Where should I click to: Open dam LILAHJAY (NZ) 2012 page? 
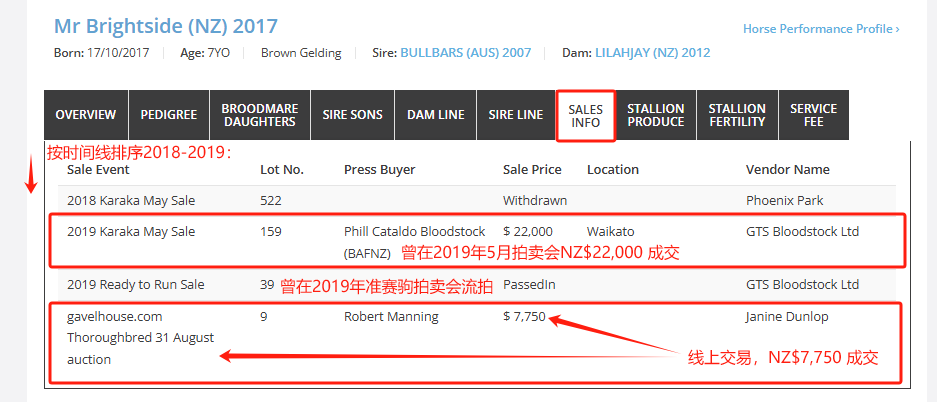click(x=653, y=53)
